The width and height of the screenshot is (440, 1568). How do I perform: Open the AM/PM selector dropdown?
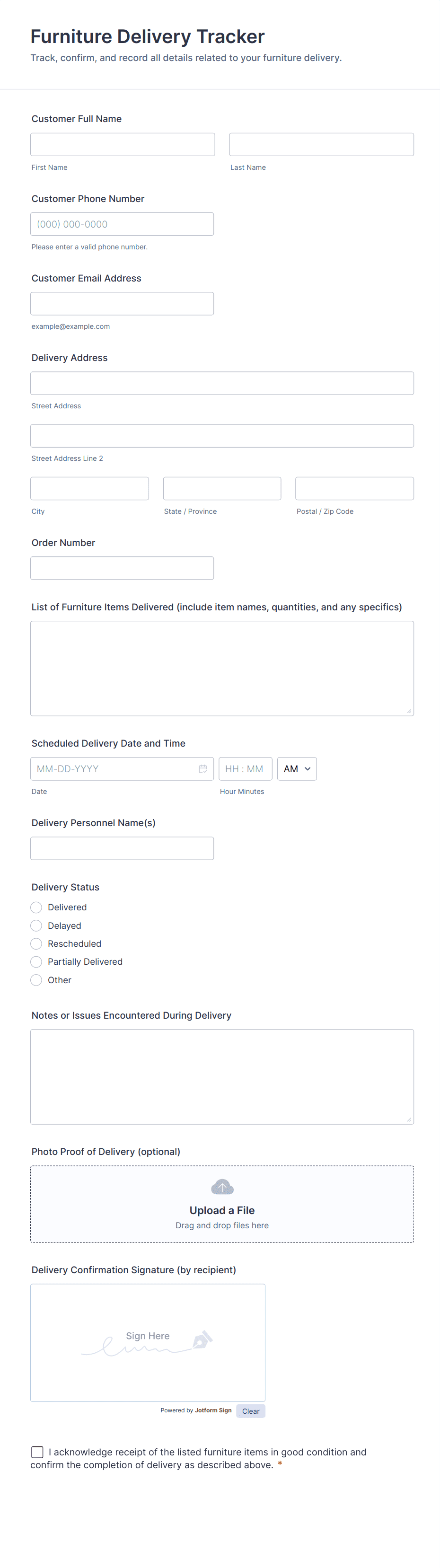point(296,769)
